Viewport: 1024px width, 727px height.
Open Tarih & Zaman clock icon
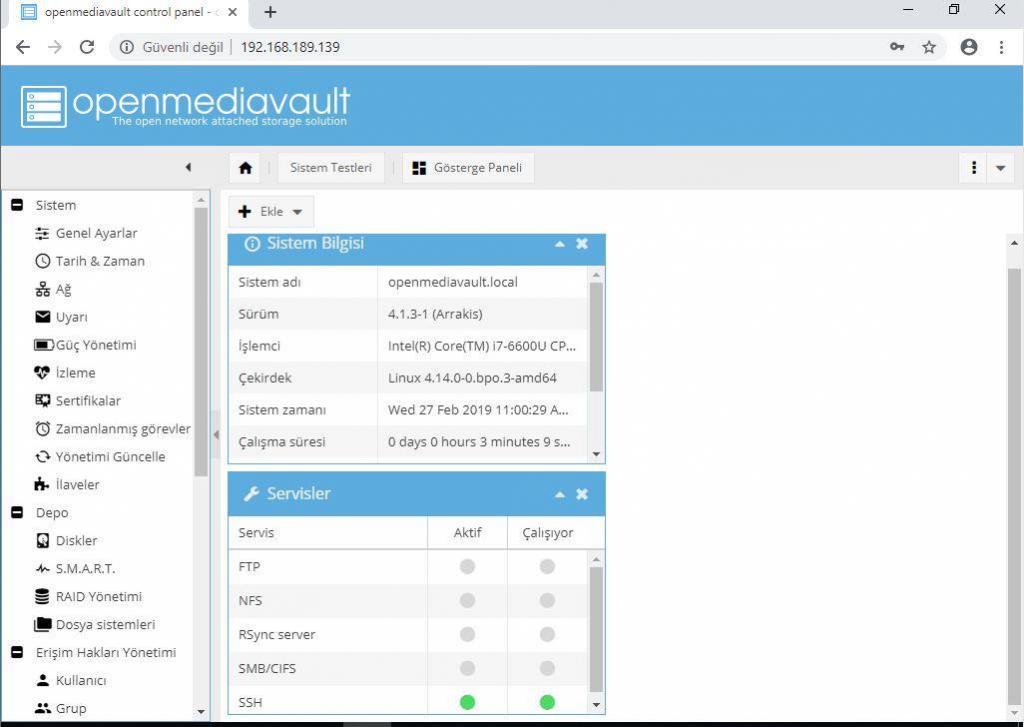pyautogui.click(x=42, y=261)
